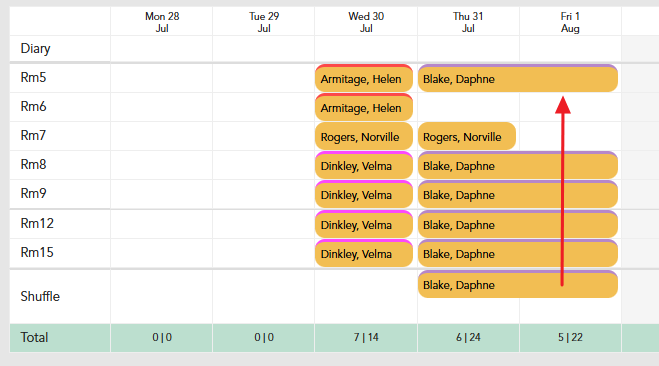Click the Total row label

point(34,337)
